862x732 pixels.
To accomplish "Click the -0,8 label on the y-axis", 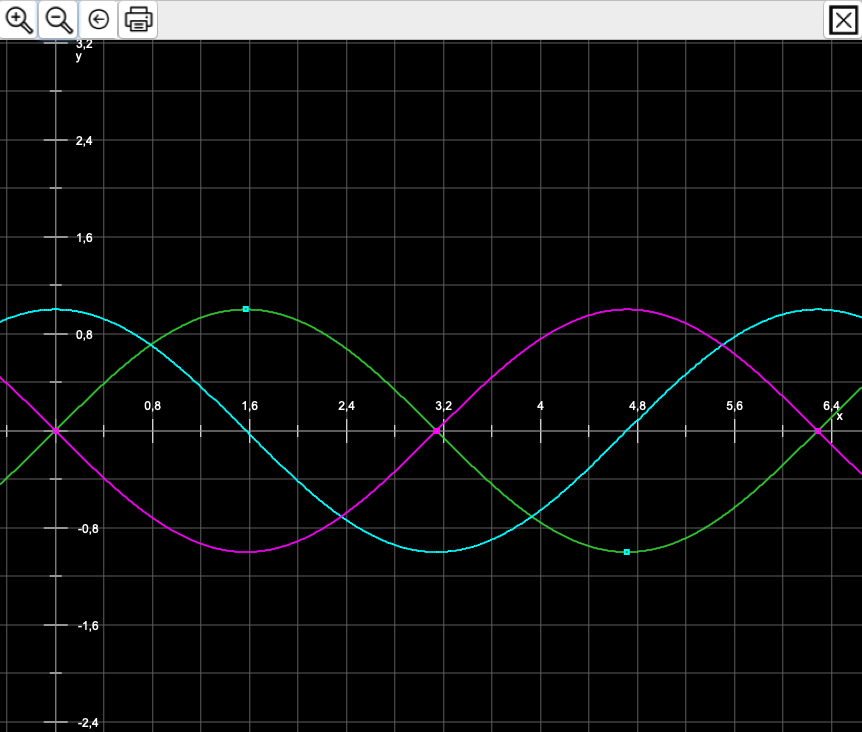I will 86,529.
